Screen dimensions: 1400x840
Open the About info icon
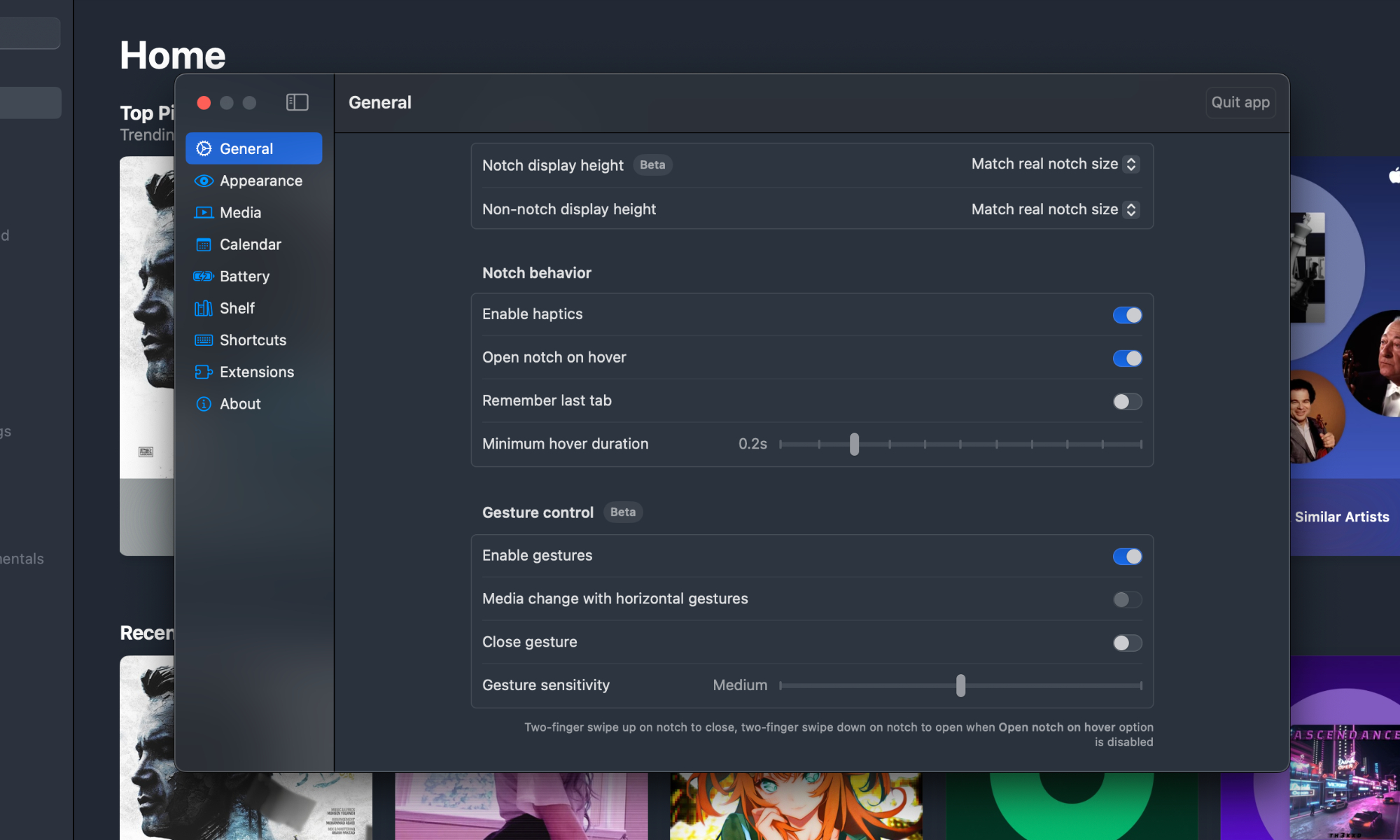click(x=203, y=404)
